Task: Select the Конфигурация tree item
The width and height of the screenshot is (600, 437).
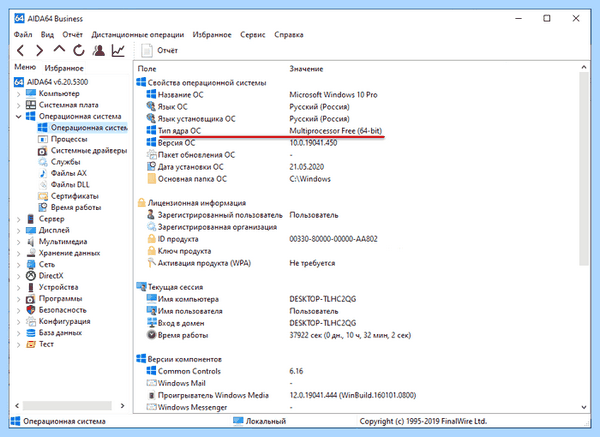Action: [64, 321]
